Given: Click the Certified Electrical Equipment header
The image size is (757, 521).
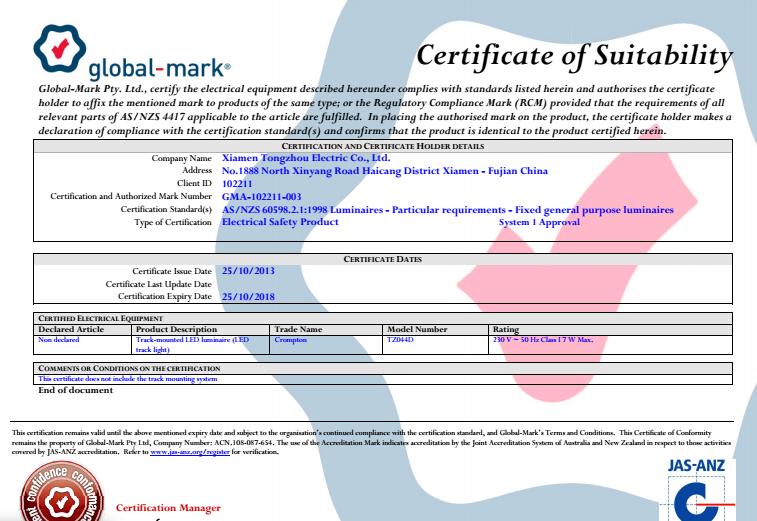Looking at the screenshot, I should (100, 319).
